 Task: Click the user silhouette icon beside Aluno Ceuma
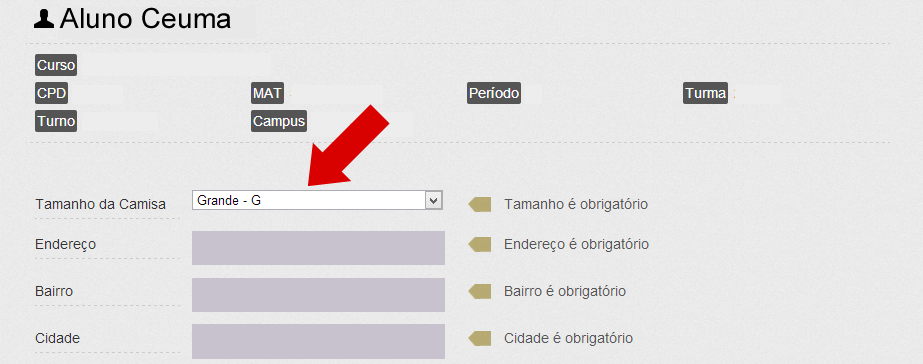(x=44, y=19)
